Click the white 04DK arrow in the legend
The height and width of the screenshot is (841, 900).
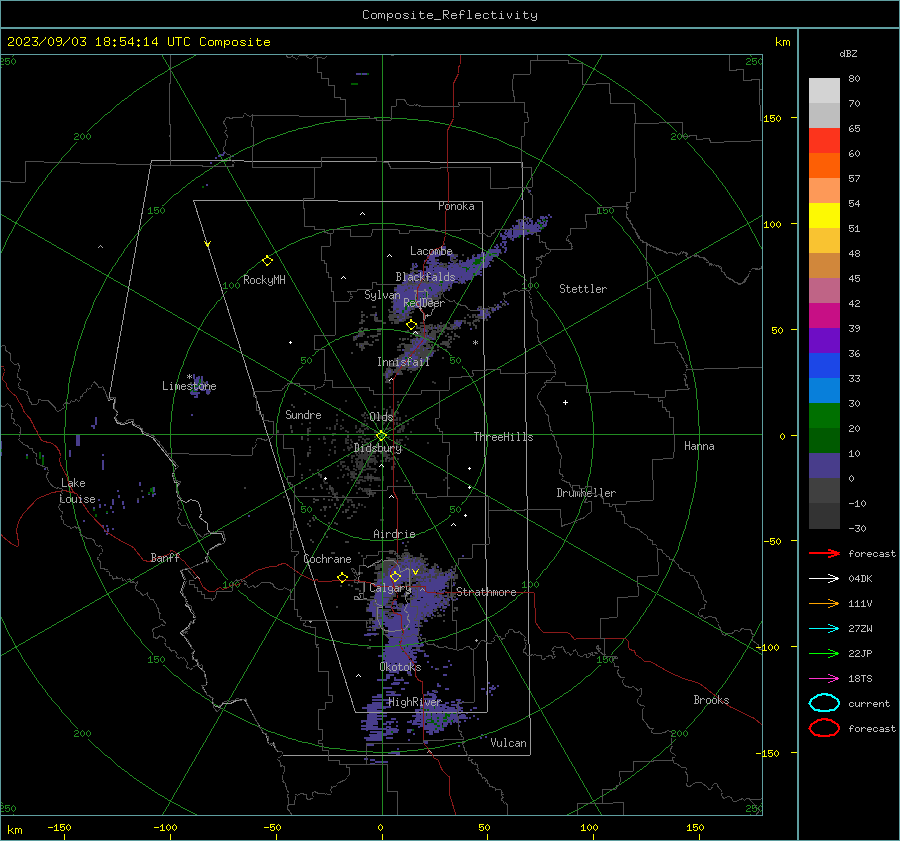pos(824,579)
